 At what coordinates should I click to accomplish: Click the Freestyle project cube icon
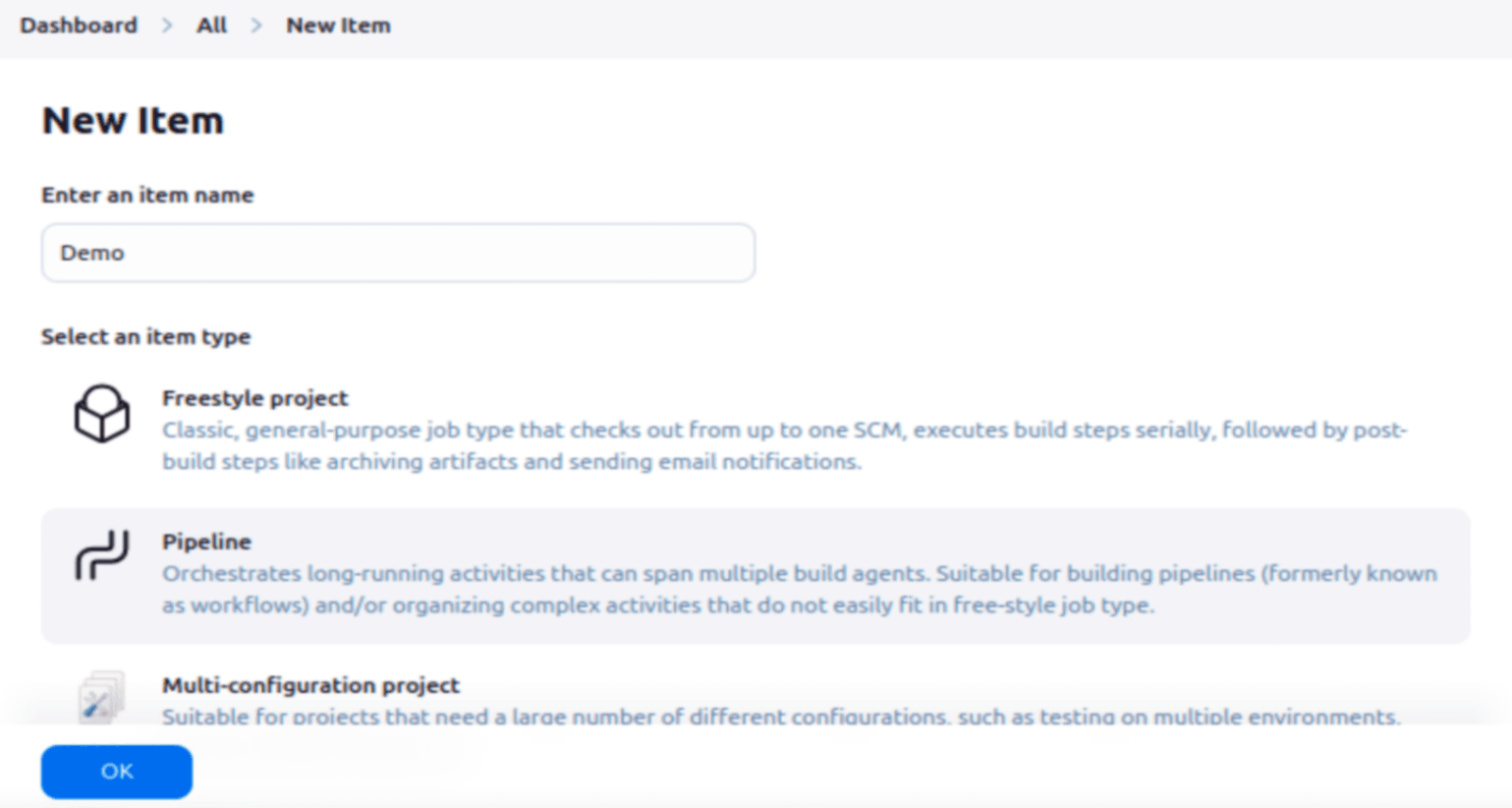point(102,413)
